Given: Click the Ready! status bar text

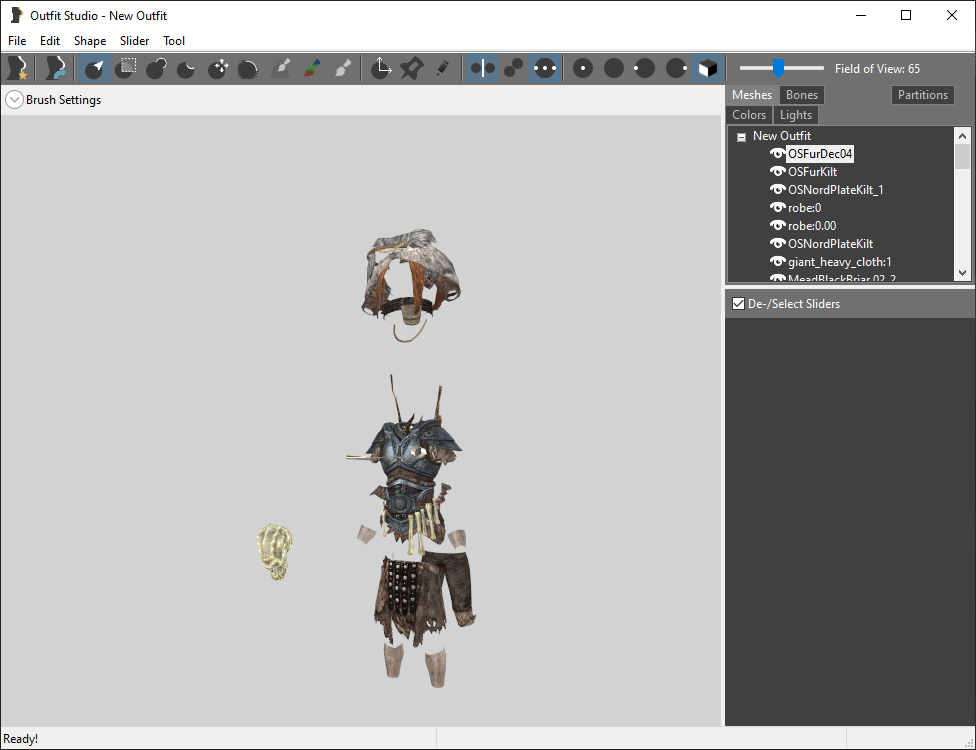Looking at the screenshot, I should (x=21, y=739).
